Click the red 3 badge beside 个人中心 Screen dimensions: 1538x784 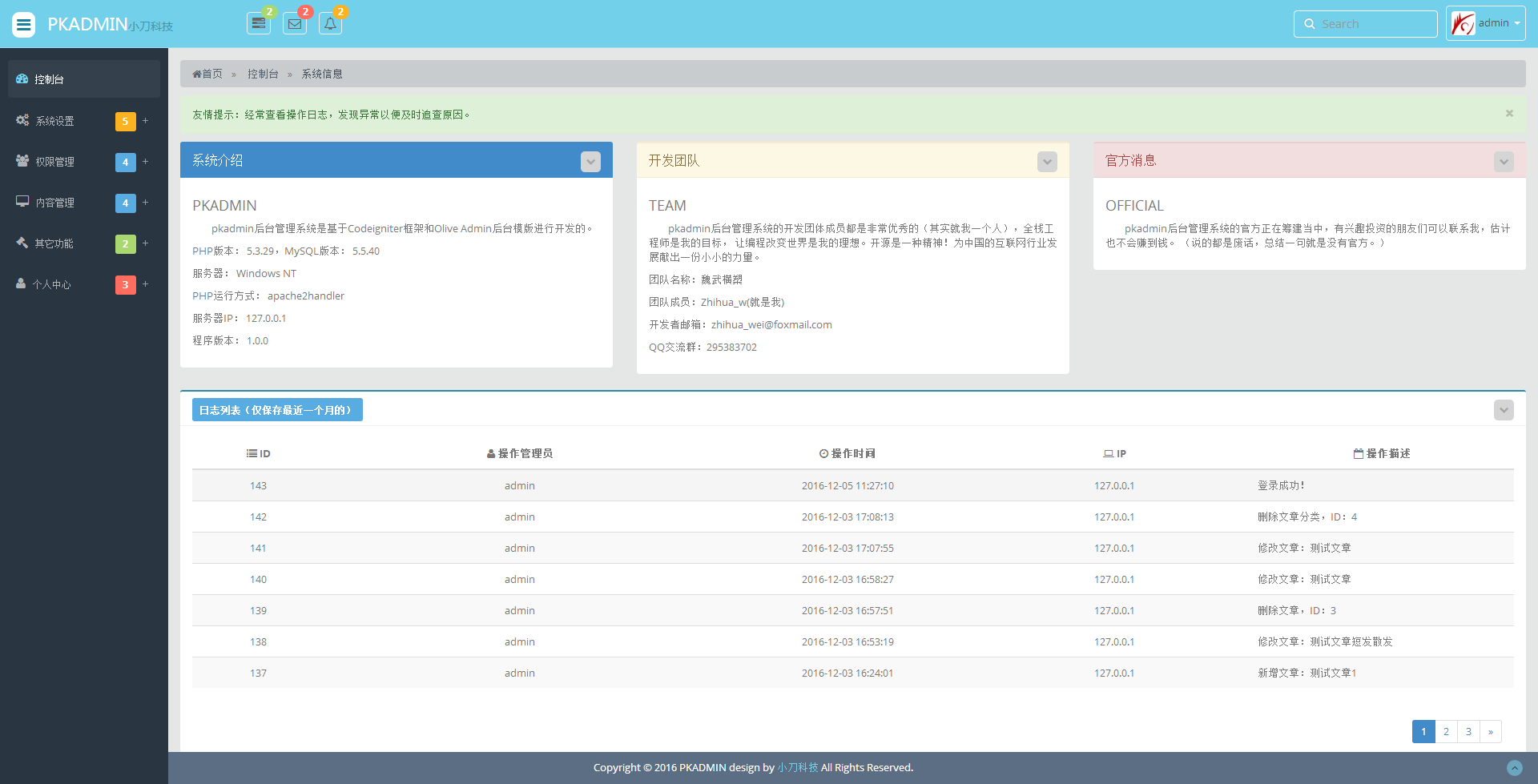[126, 284]
